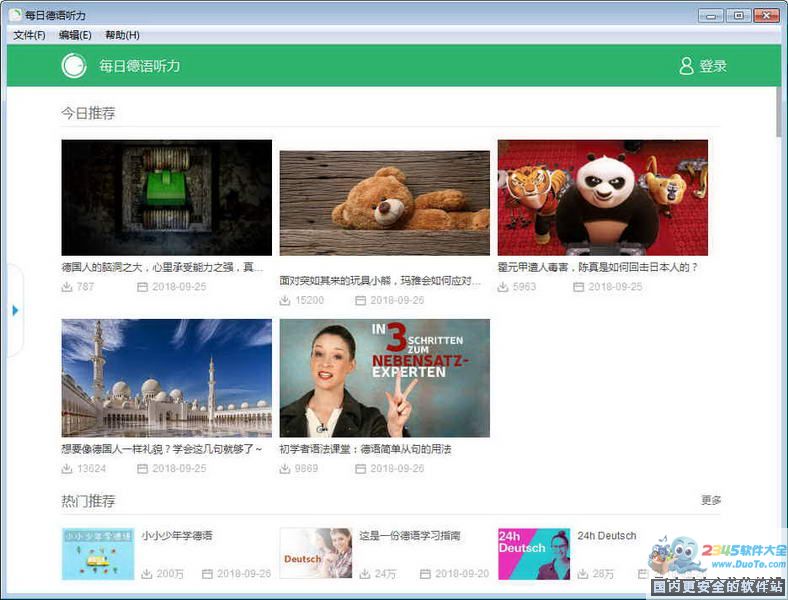Open article 想要像德国人一样礼貌
This screenshot has width=788, height=600.
click(x=161, y=449)
